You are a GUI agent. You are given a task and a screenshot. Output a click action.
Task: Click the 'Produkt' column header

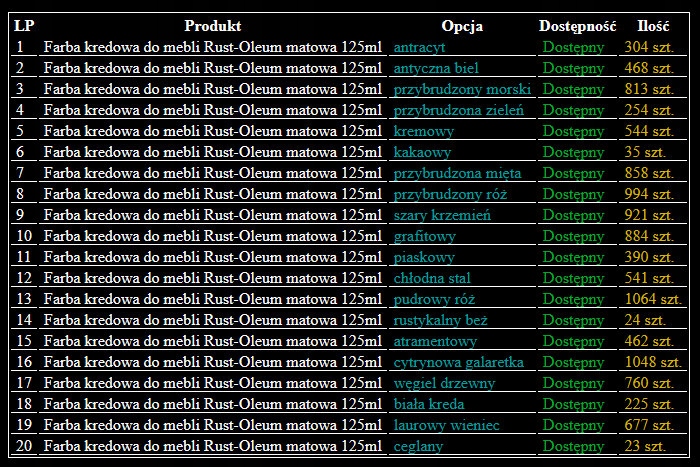click(x=212, y=26)
